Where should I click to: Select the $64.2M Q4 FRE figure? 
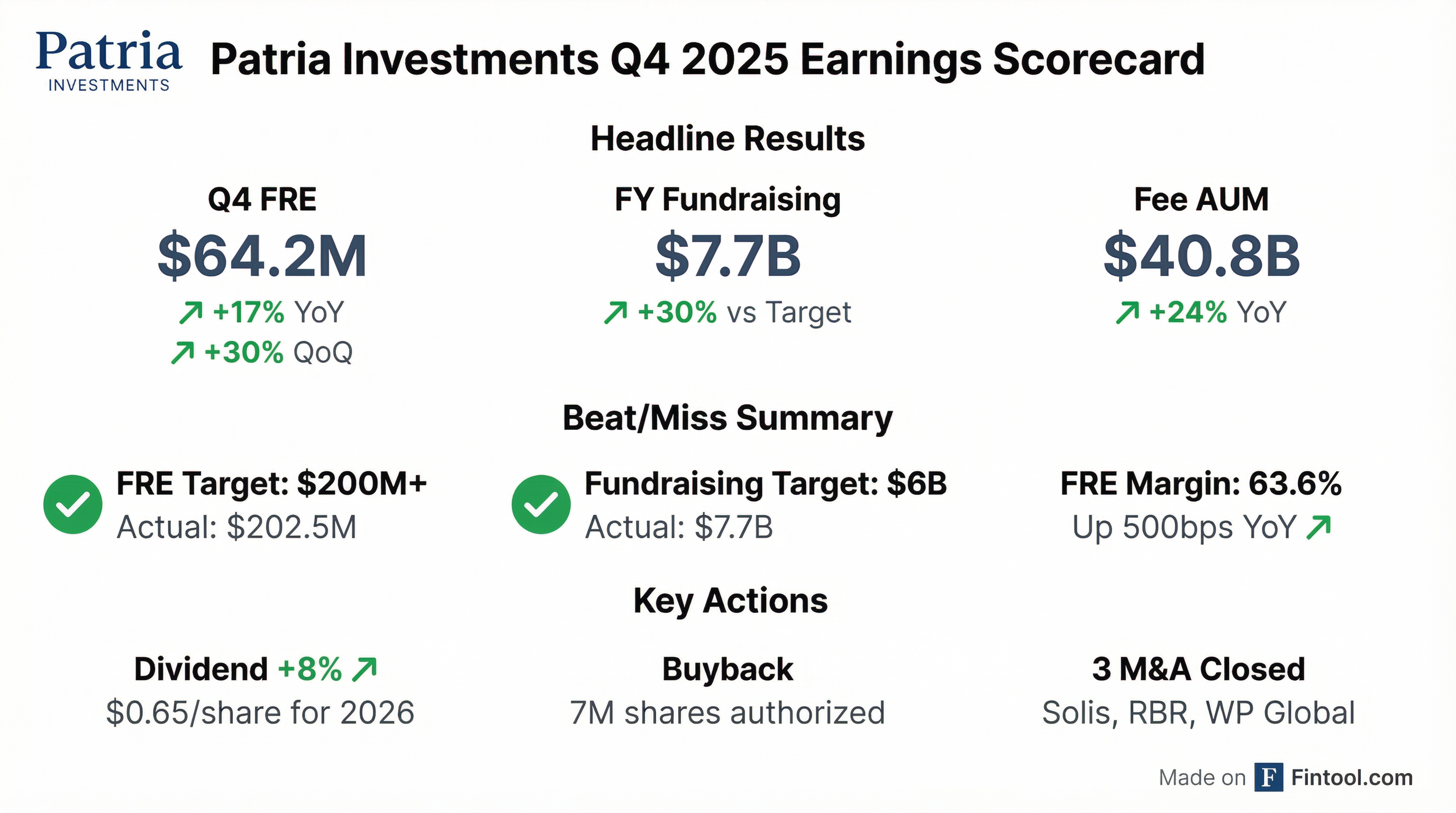pyautogui.click(x=262, y=256)
